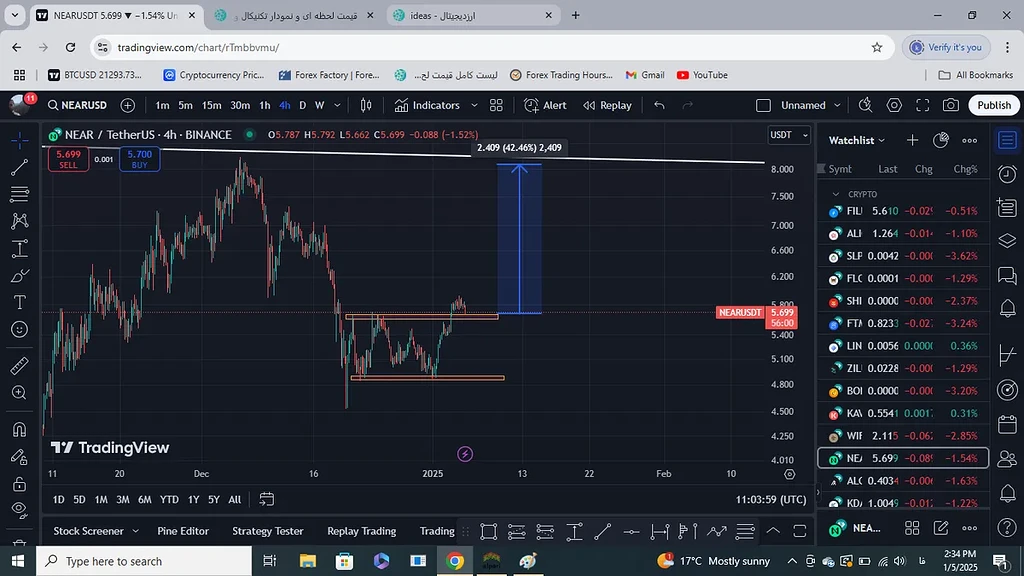Expand the time interval dropdown chevron
The width and height of the screenshot is (1024, 576).
(337, 105)
